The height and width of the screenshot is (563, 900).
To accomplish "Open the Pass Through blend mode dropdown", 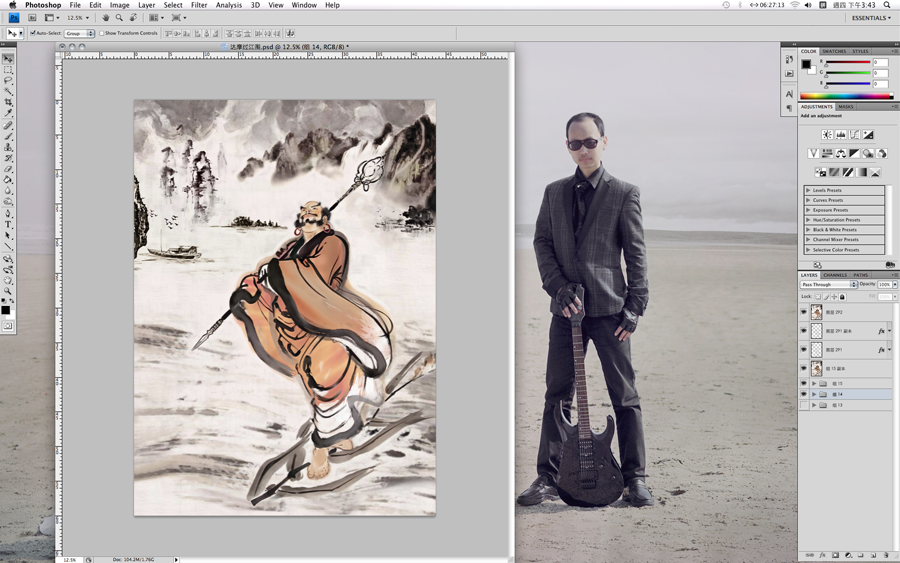I will [828, 285].
